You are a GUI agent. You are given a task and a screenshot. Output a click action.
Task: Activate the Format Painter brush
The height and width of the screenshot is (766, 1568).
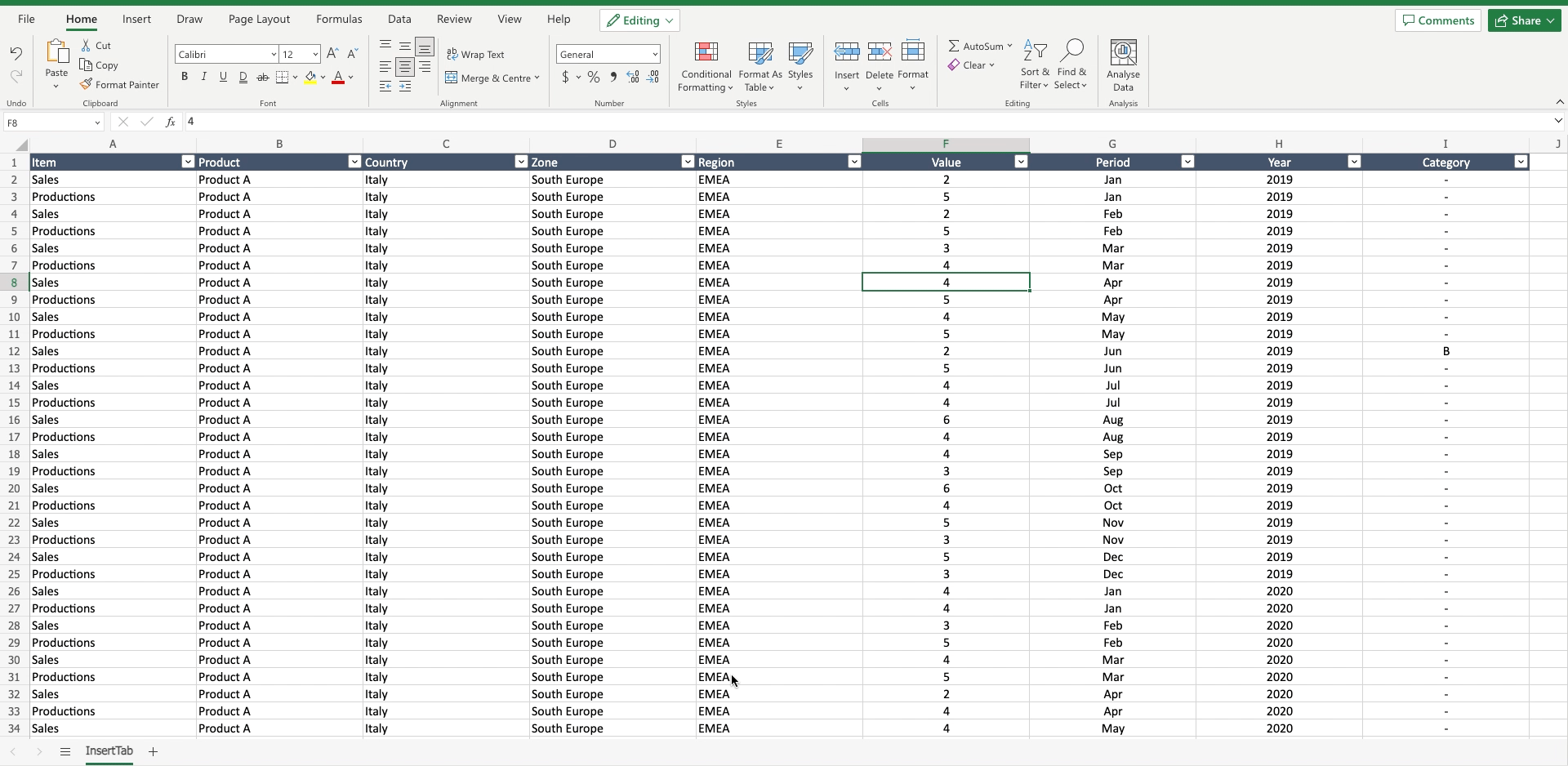[x=87, y=85]
